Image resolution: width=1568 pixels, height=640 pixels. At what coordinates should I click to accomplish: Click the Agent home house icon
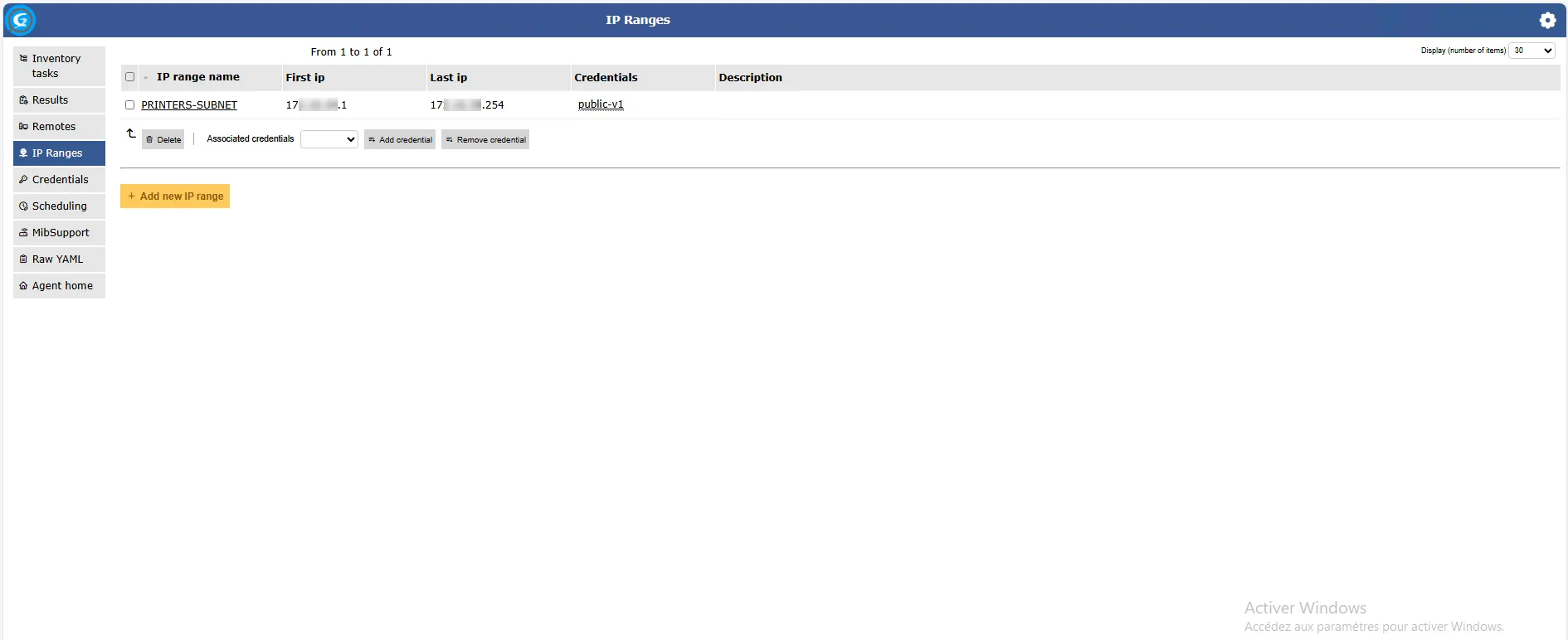[23, 286]
